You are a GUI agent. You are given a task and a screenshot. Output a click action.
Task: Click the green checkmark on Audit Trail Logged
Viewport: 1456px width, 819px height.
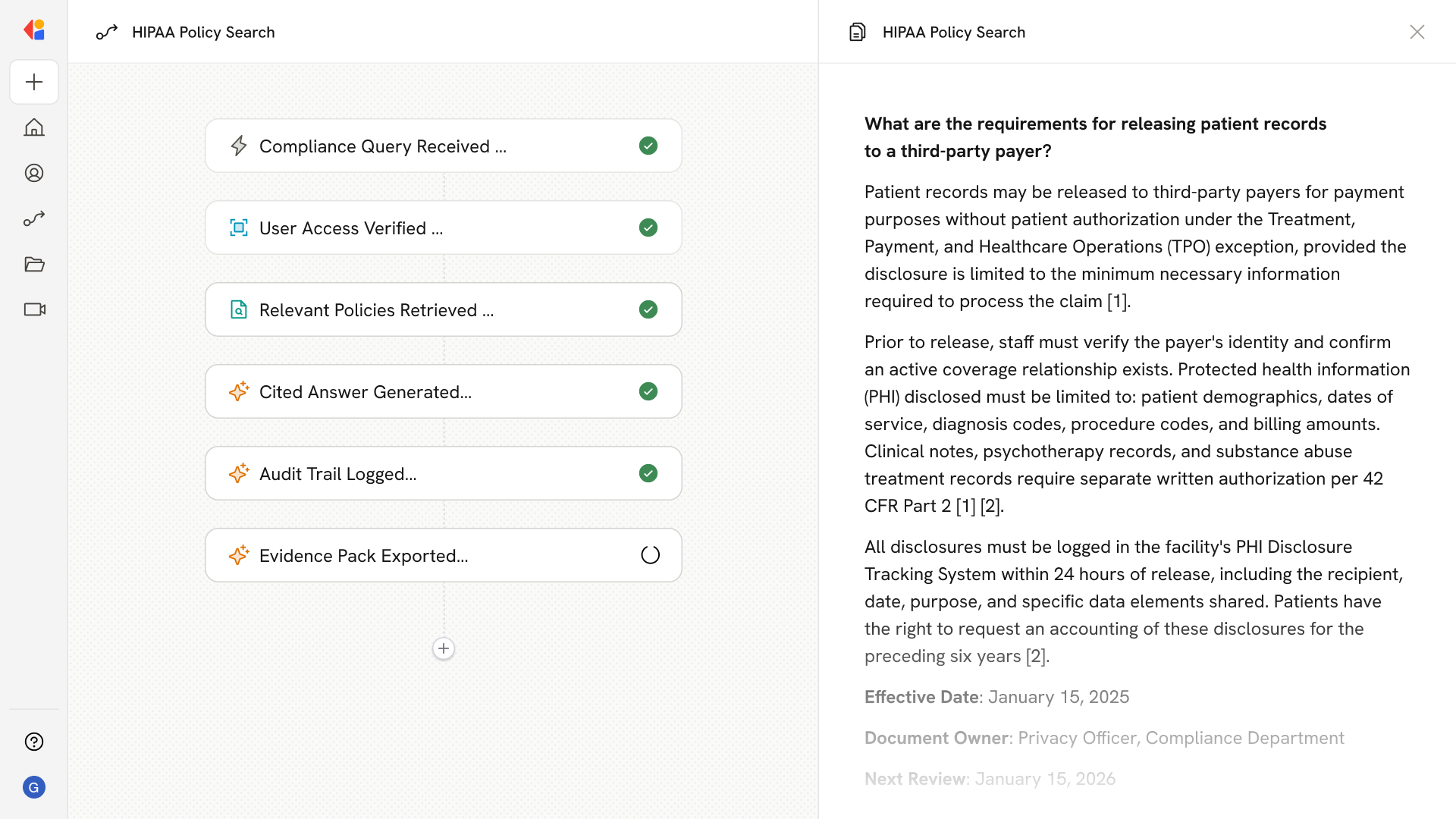(x=648, y=473)
